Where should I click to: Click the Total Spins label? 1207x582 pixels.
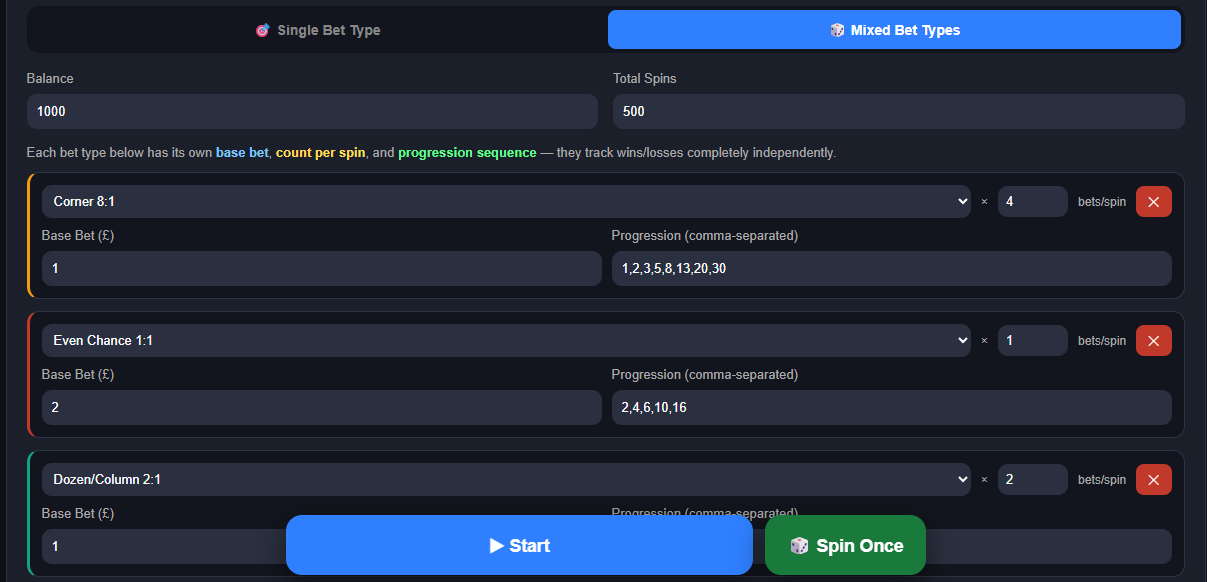[645, 78]
